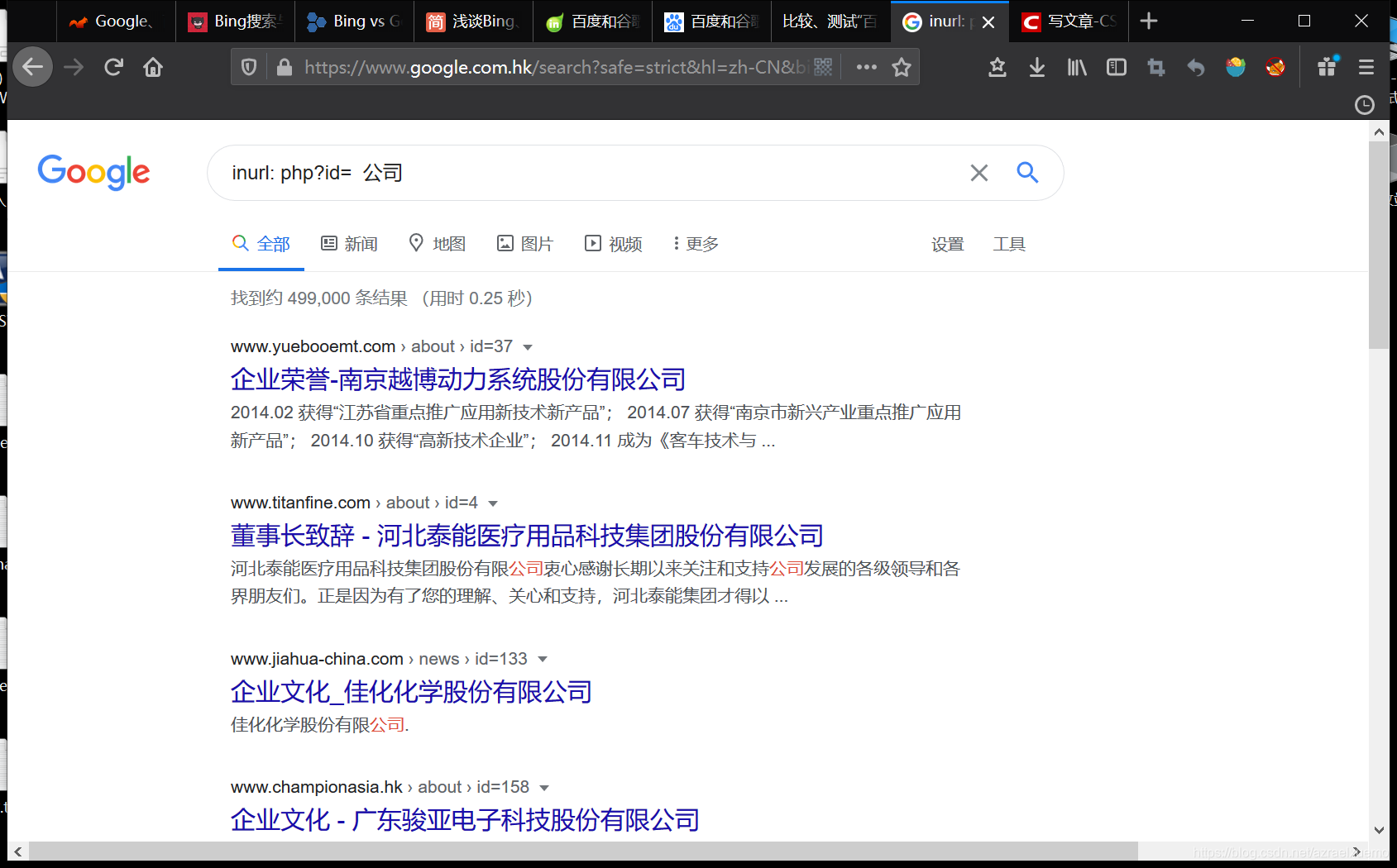Open the 设置 settings menu
Viewport: 1397px width, 868px height.
tap(948, 244)
